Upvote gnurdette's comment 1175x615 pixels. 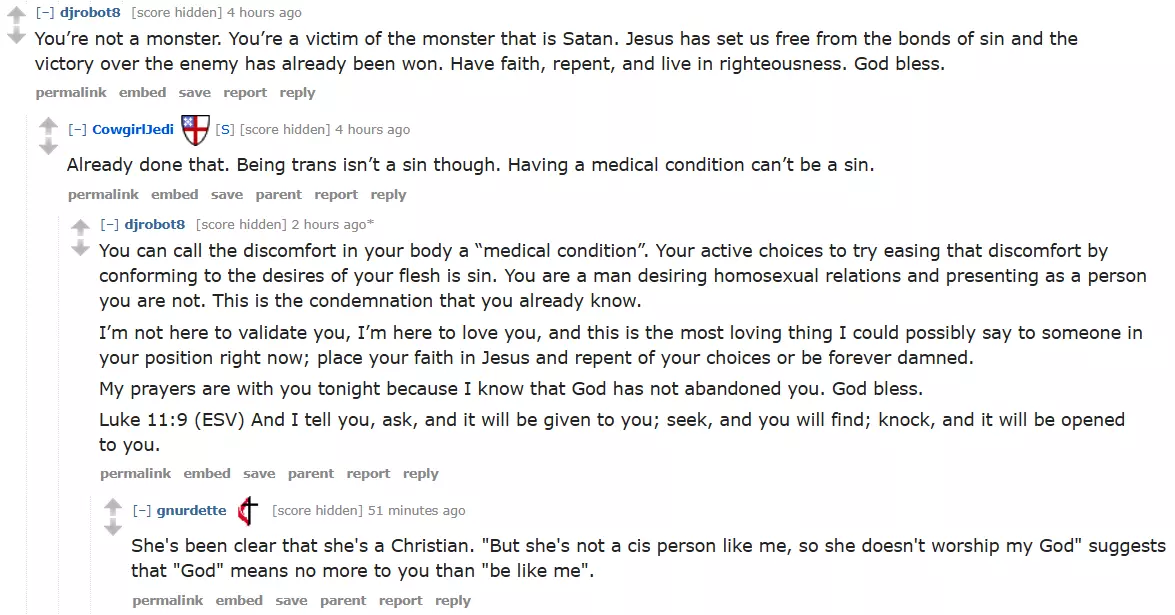pyautogui.click(x=113, y=507)
